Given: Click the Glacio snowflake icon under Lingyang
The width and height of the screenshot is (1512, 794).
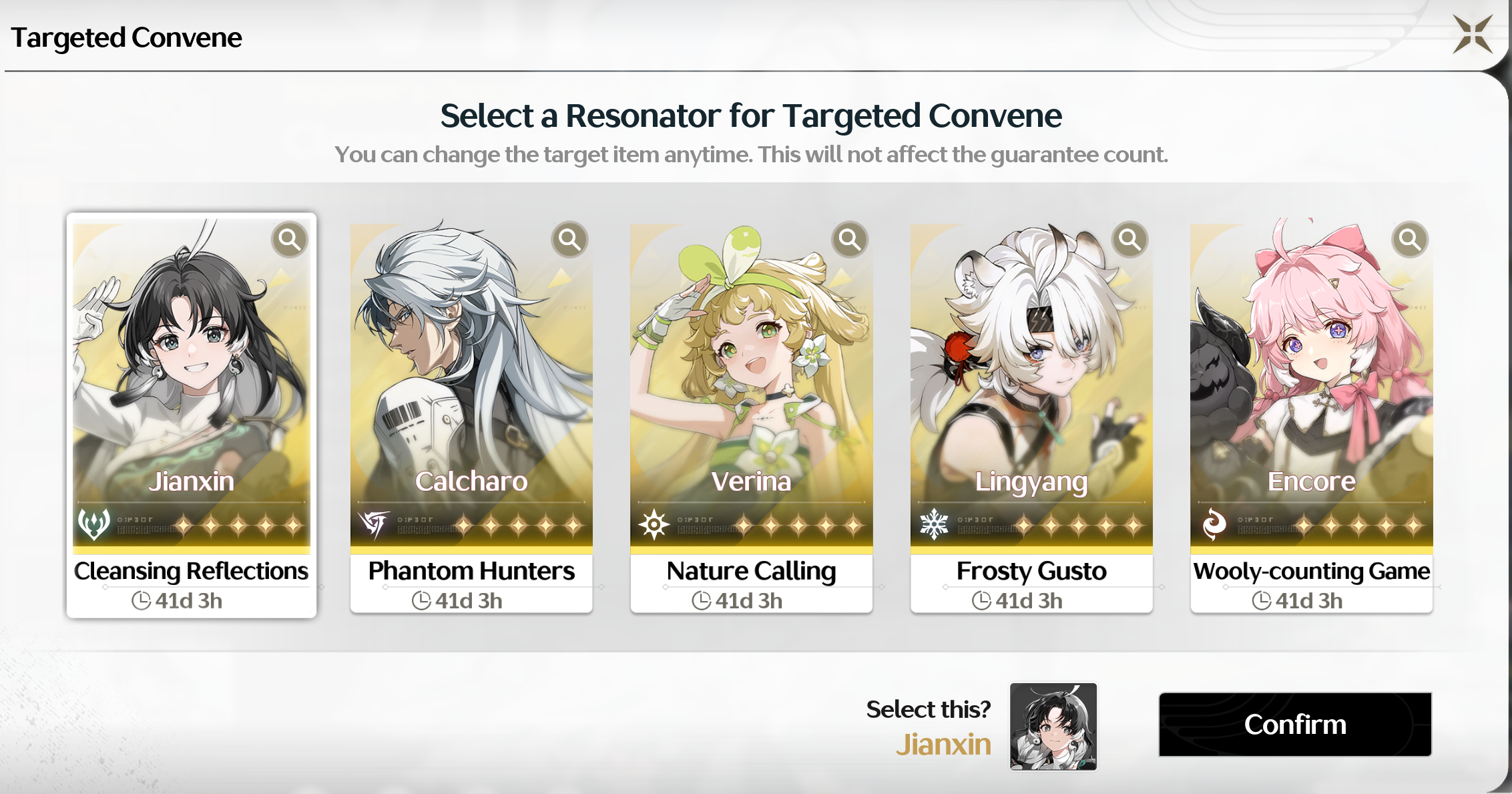Looking at the screenshot, I should [934, 524].
